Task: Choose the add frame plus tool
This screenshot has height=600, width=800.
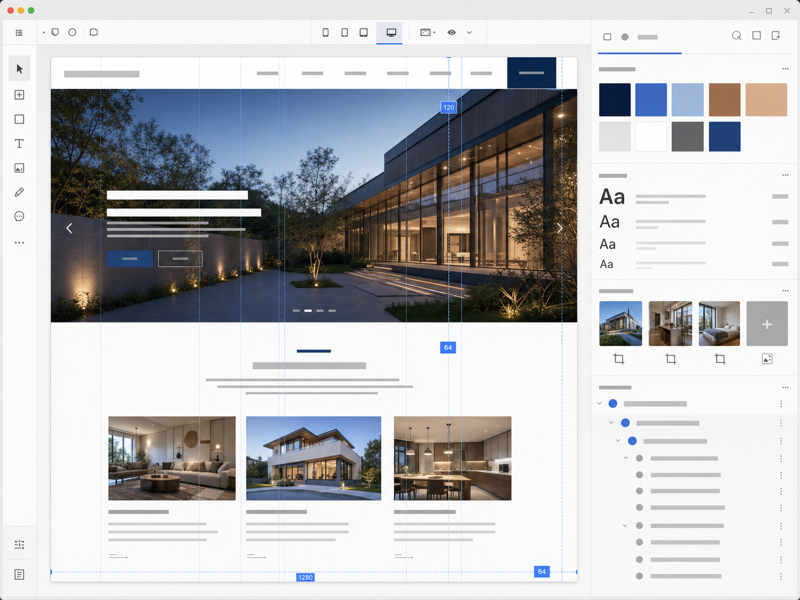Action: pos(19,95)
